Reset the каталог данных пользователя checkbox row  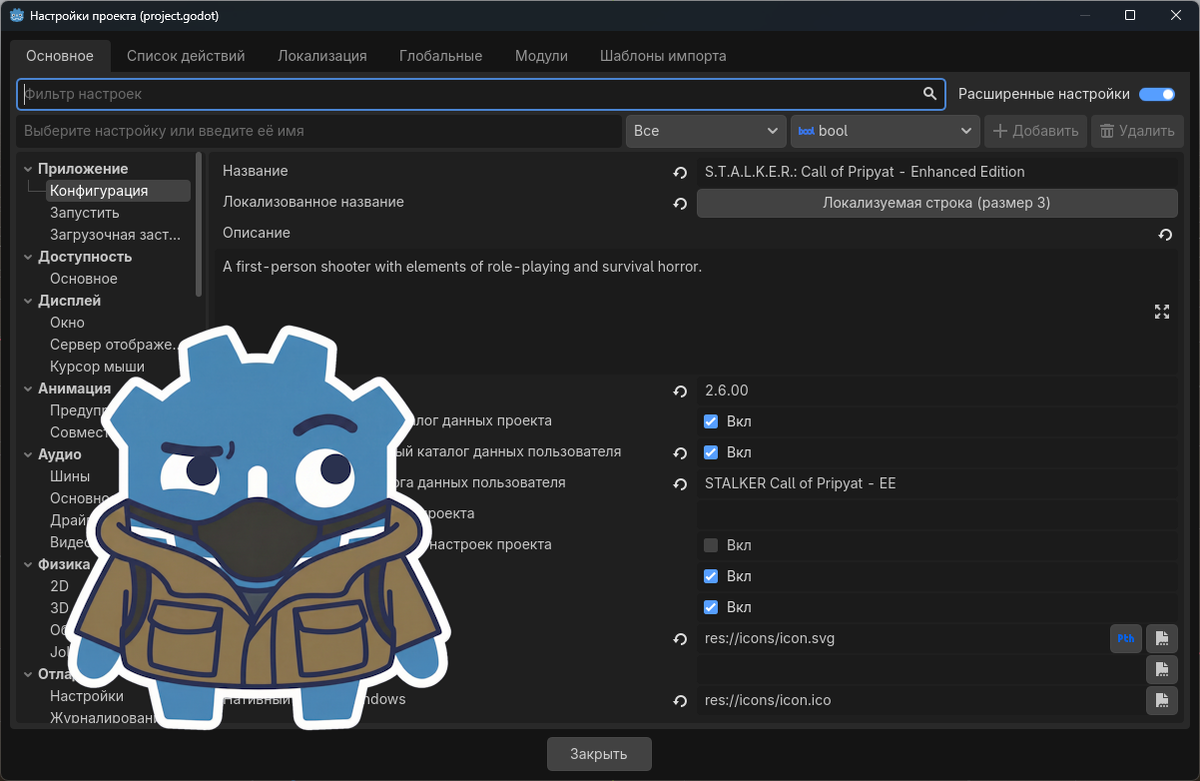coord(680,453)
